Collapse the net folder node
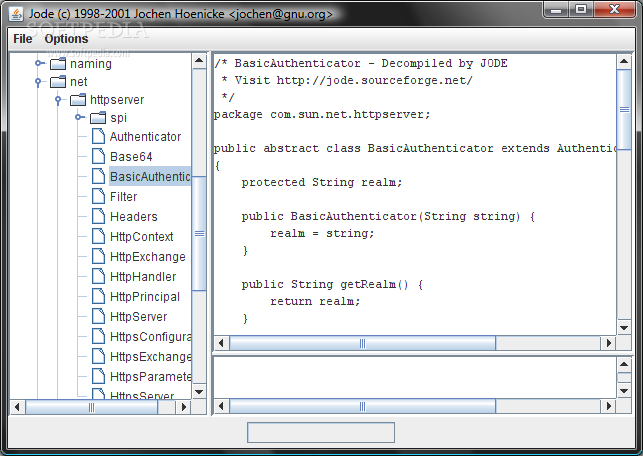 38,82
